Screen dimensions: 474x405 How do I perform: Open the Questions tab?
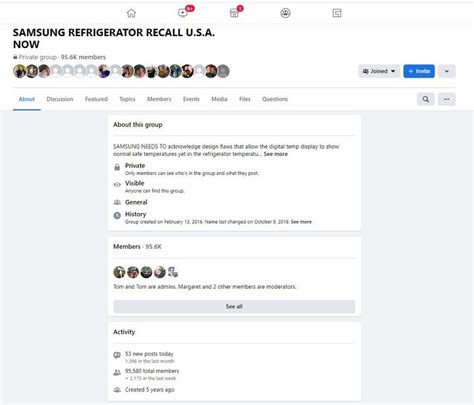click(x=275, y=99)
